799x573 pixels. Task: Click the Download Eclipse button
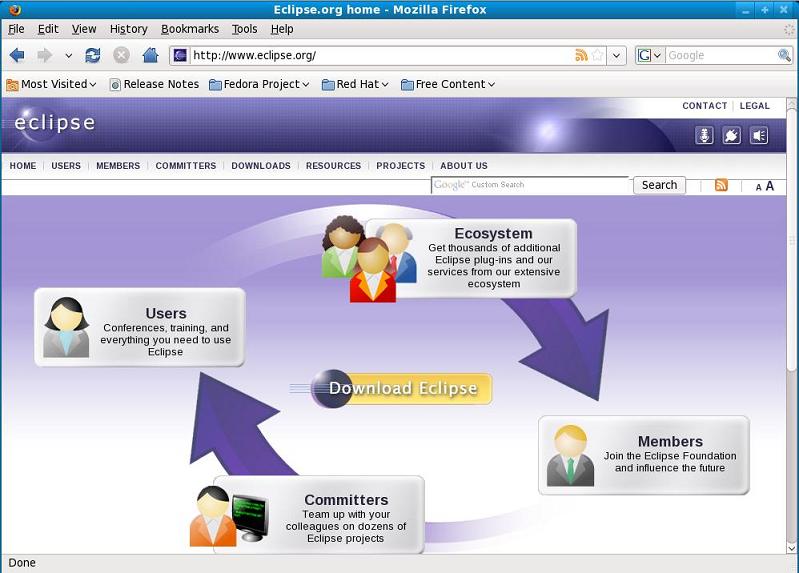pyautogui.click(x=402, y=388)
